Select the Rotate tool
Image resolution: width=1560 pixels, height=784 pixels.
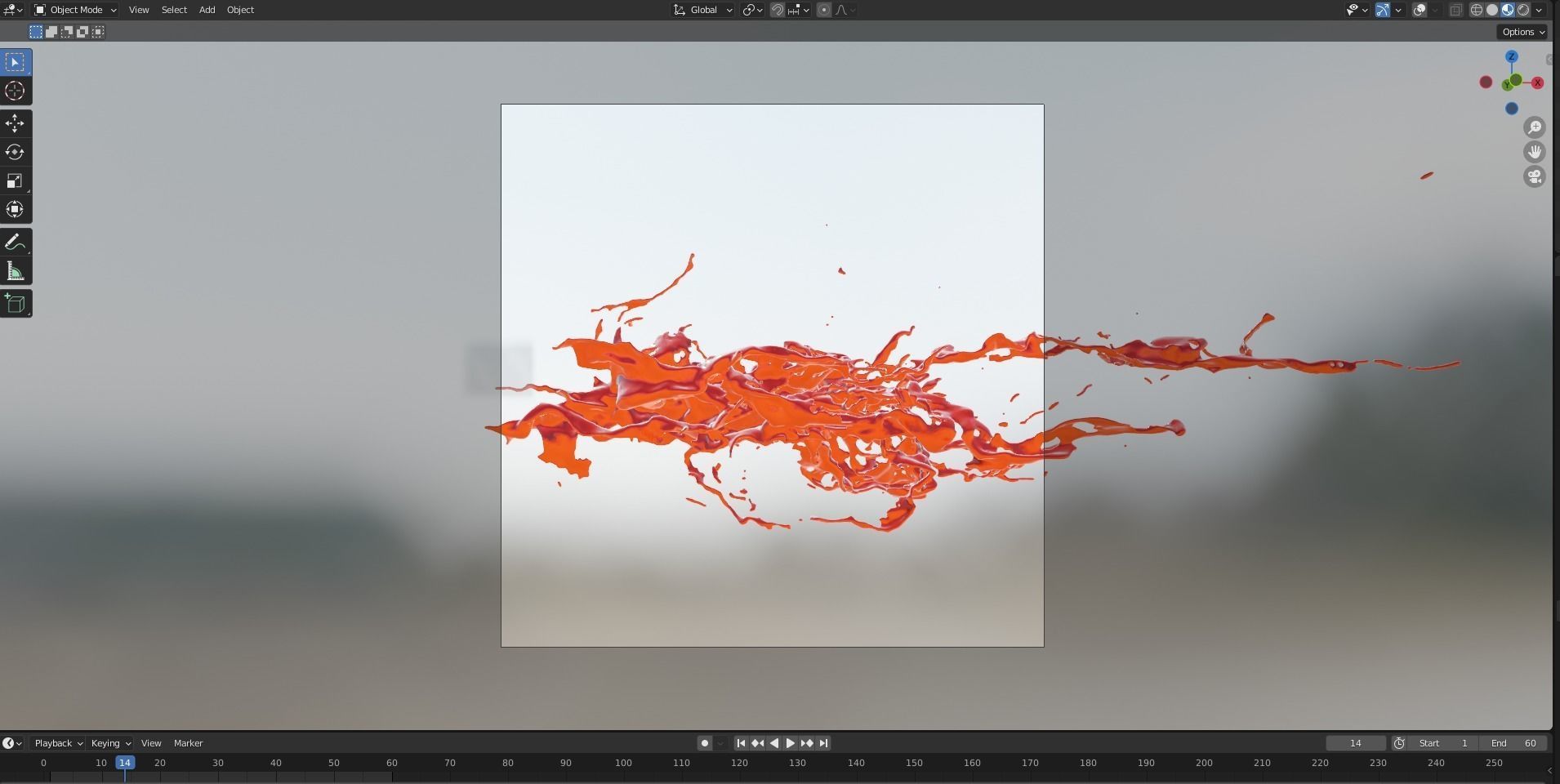click(15, 152)
